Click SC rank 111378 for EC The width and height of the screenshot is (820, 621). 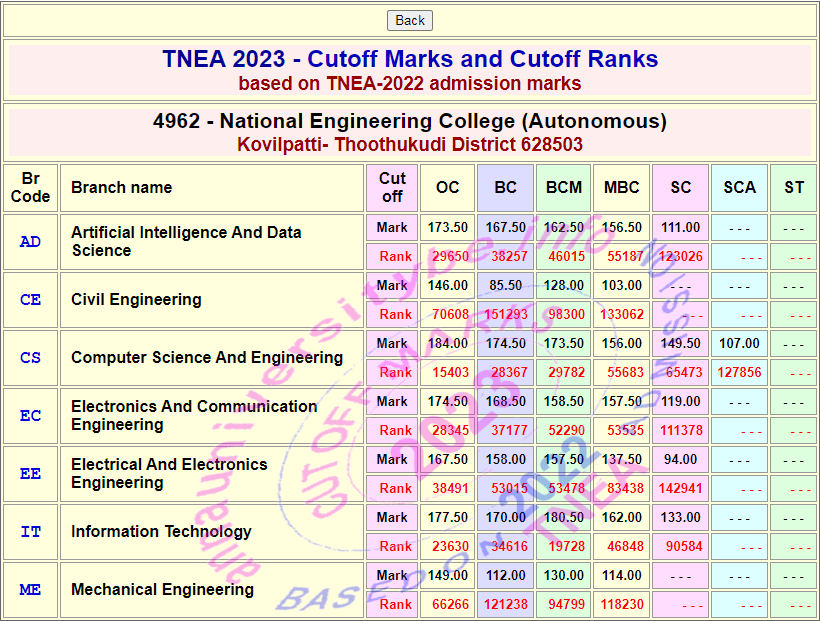click(x=680, y=431)
